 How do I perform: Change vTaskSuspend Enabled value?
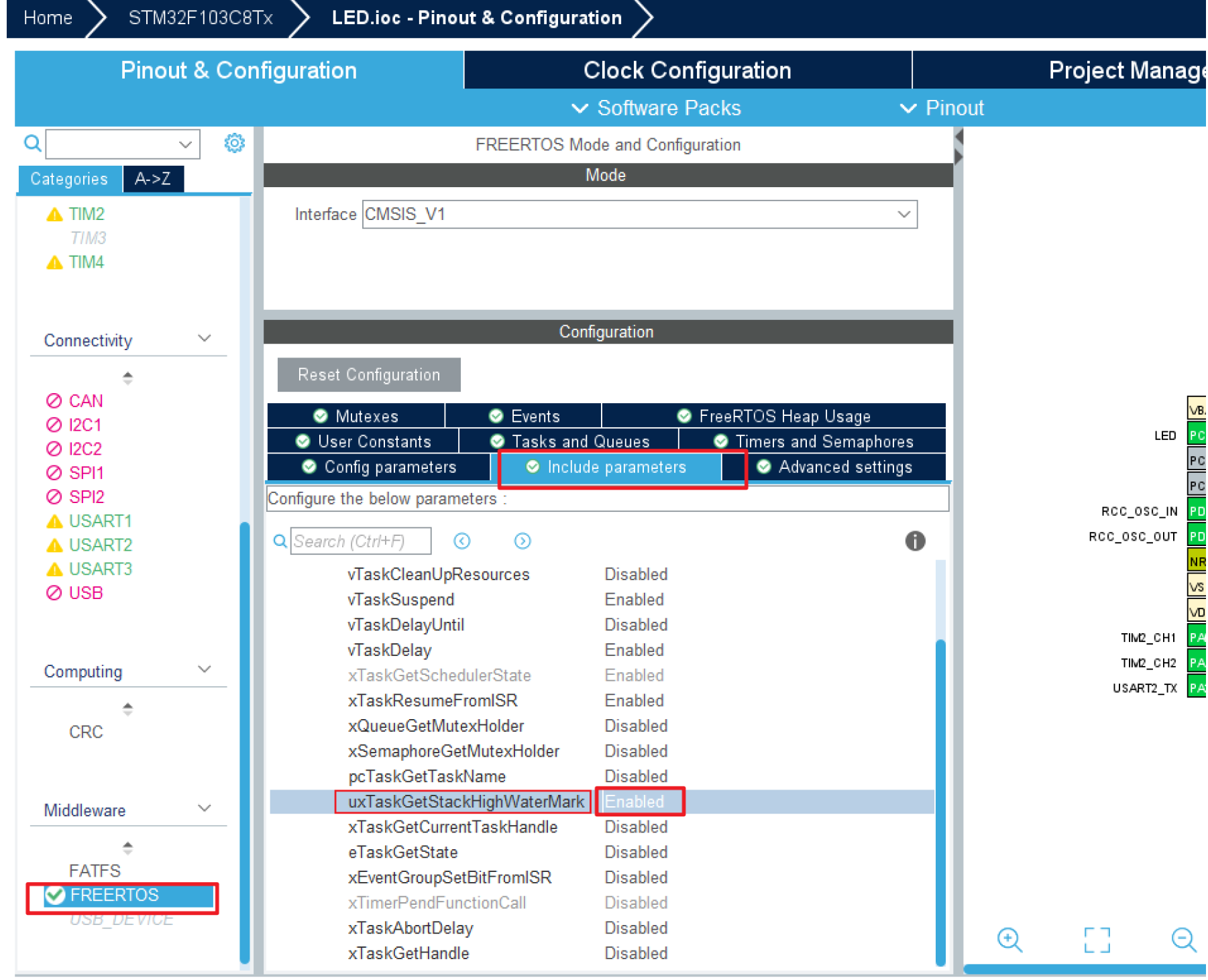coord(635,600)
